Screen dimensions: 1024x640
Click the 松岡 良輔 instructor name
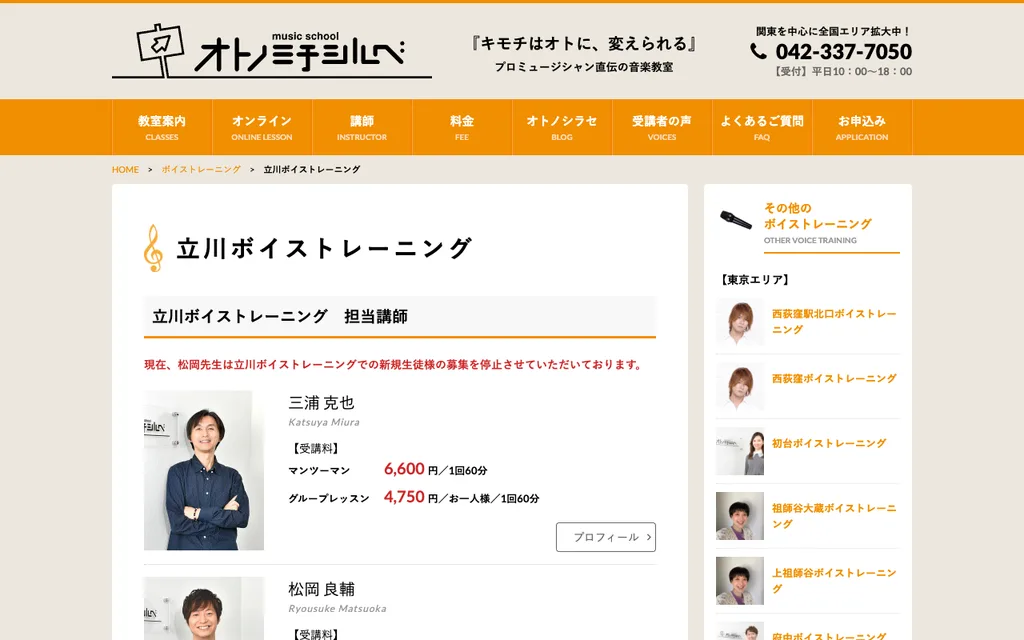[x=321, y=588]
